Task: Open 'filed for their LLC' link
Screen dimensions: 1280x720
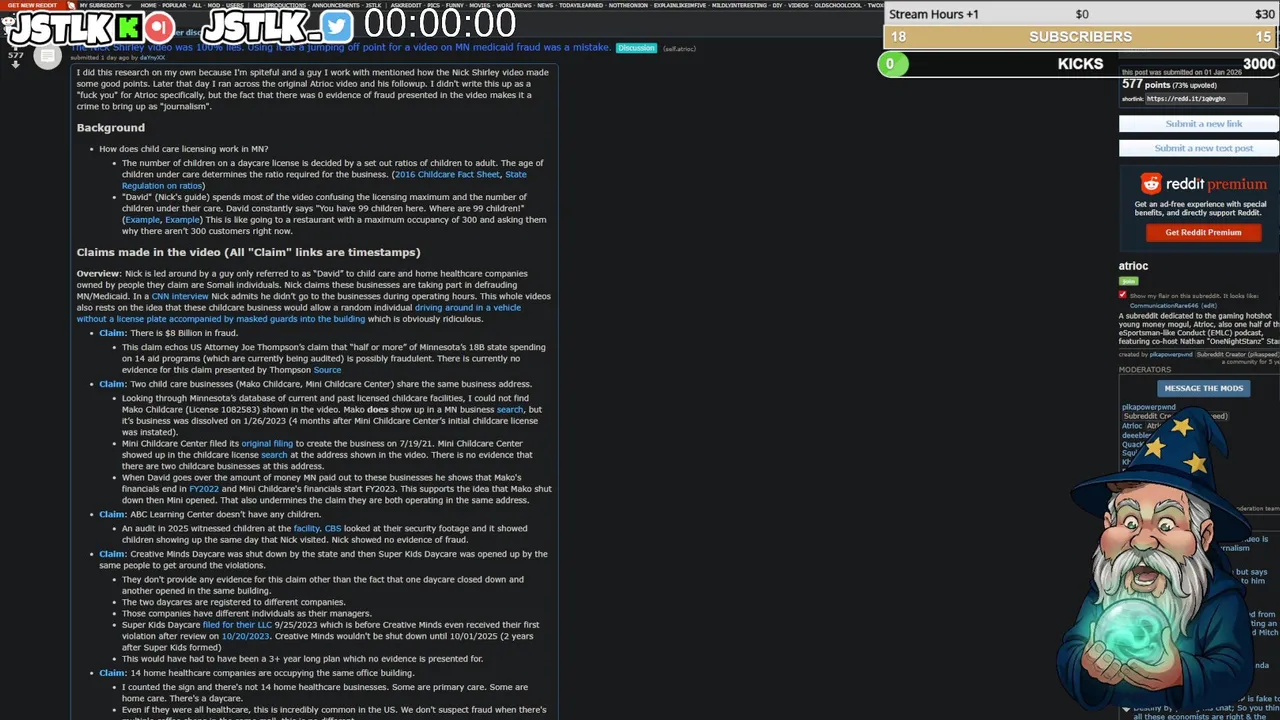Action: (237, 625)
